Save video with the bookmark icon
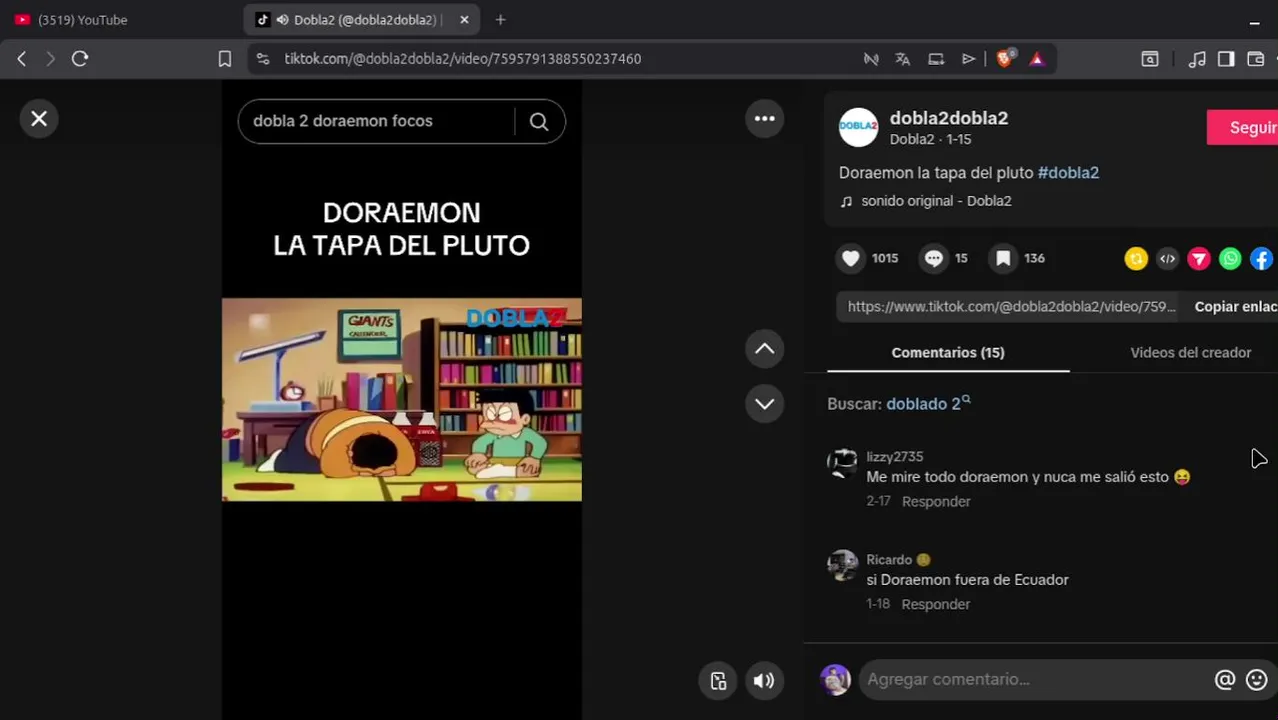Screen dimensions: 1278x720 pos(1002,258)
